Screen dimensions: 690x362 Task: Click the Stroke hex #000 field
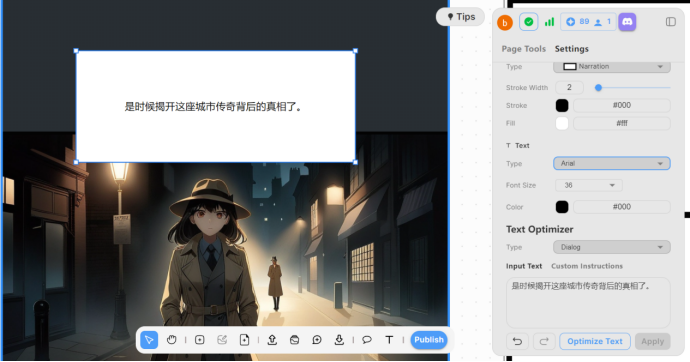point(622,106)
